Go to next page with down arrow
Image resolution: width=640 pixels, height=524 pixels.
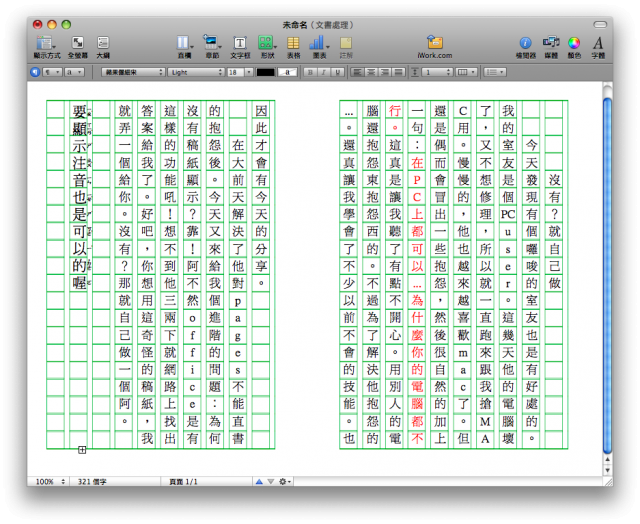[270, 482]
